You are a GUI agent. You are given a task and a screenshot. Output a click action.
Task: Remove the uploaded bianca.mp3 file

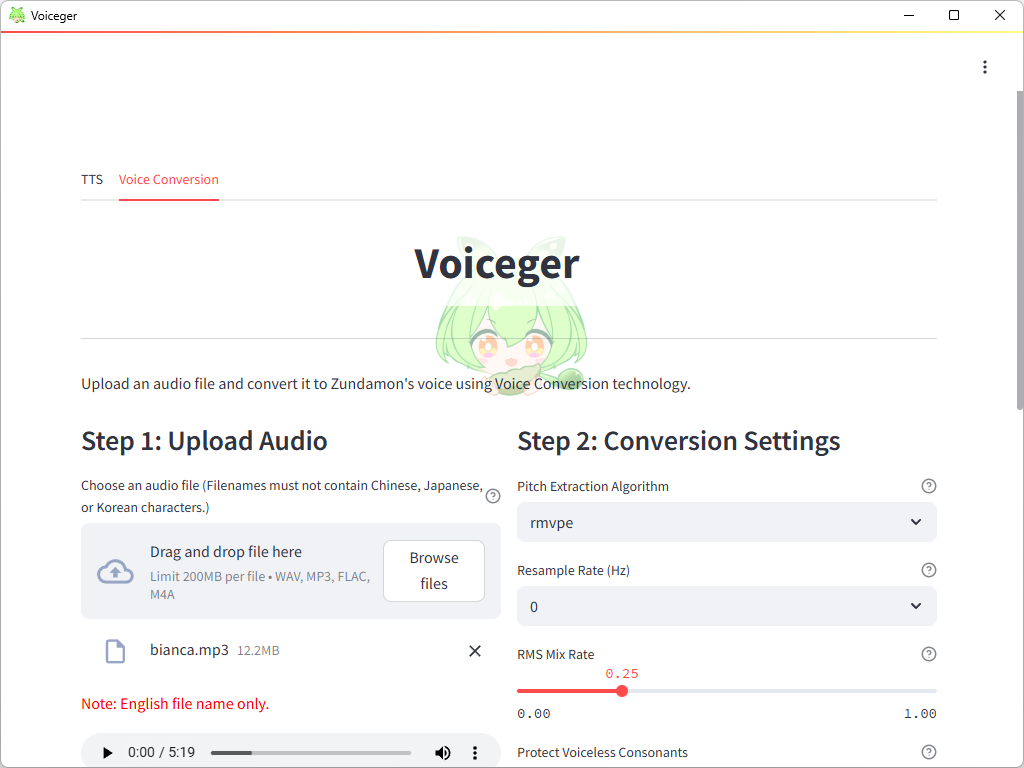475,650
